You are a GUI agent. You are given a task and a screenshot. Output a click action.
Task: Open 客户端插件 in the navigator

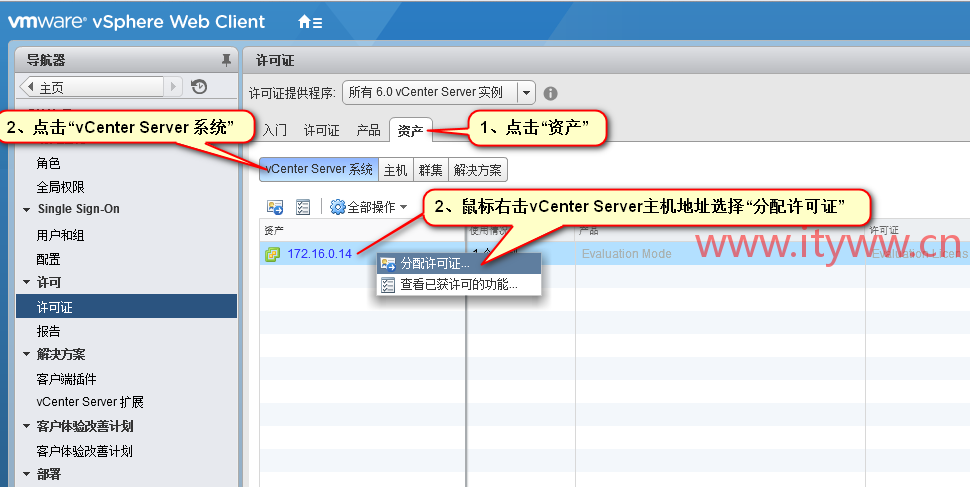pos(67,379)
